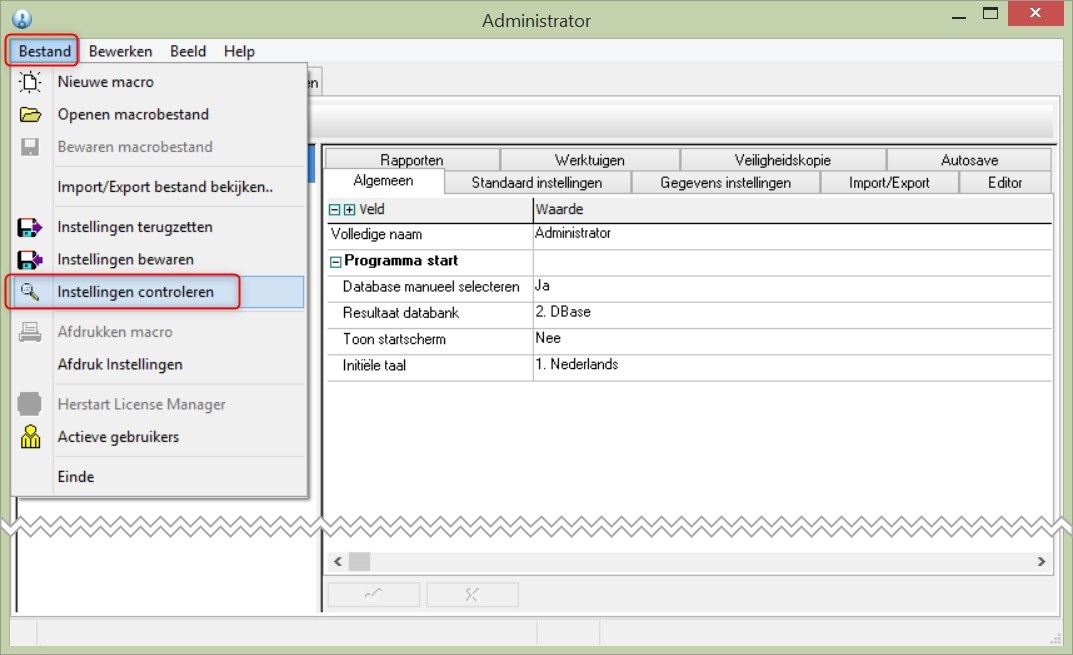Choose Einde to exit
This screenshot has height=655, width=1073.
coord(76,476)
